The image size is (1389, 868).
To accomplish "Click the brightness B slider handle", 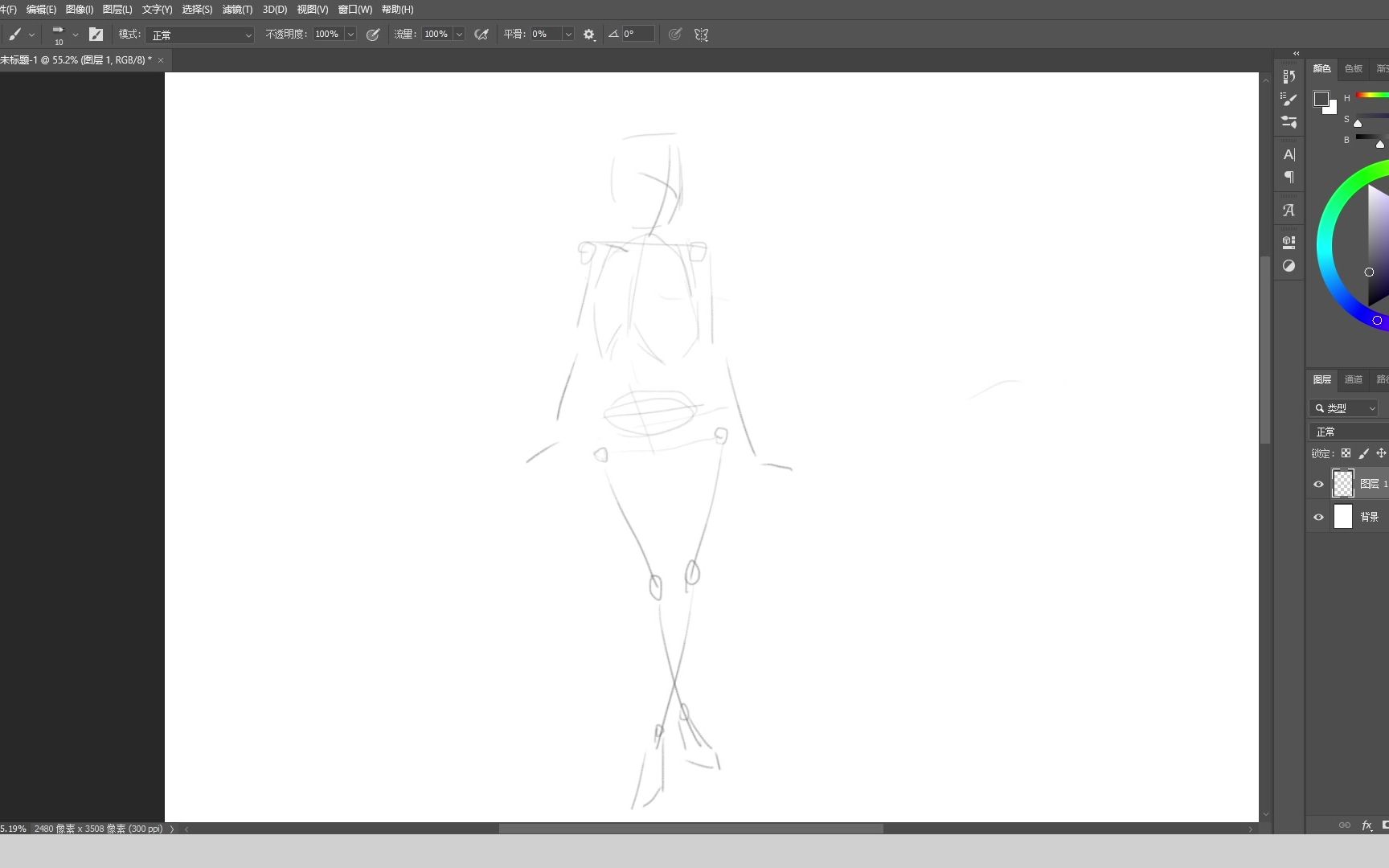I will point(1380,144).
